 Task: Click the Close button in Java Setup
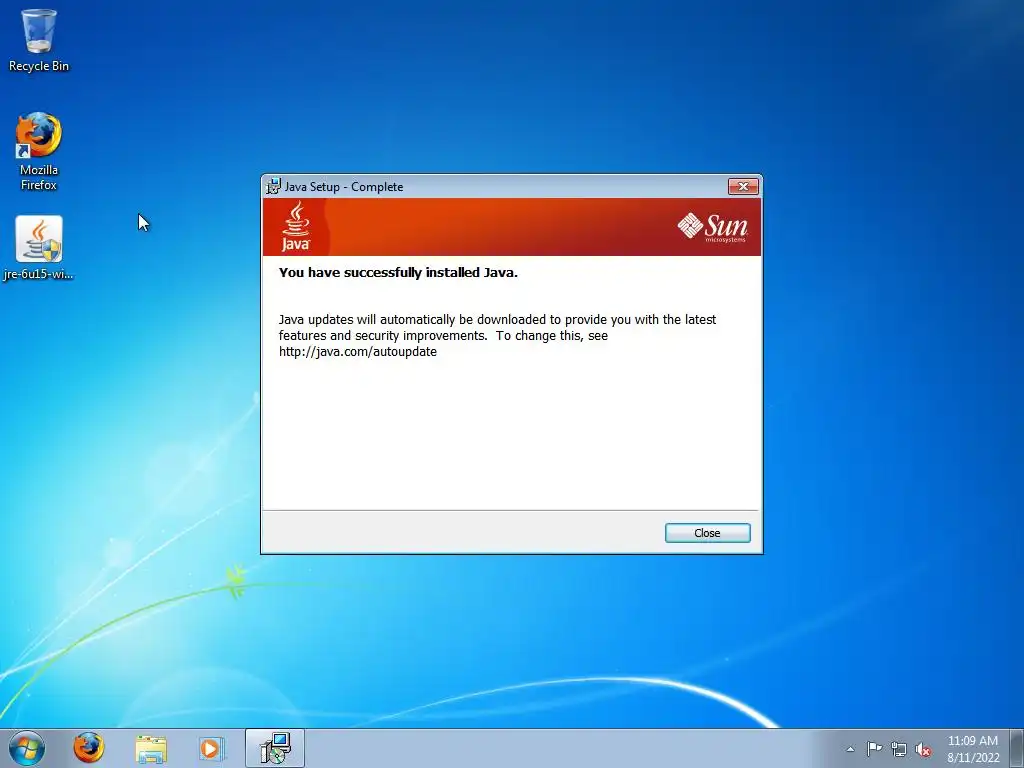[x=707, y=533]
